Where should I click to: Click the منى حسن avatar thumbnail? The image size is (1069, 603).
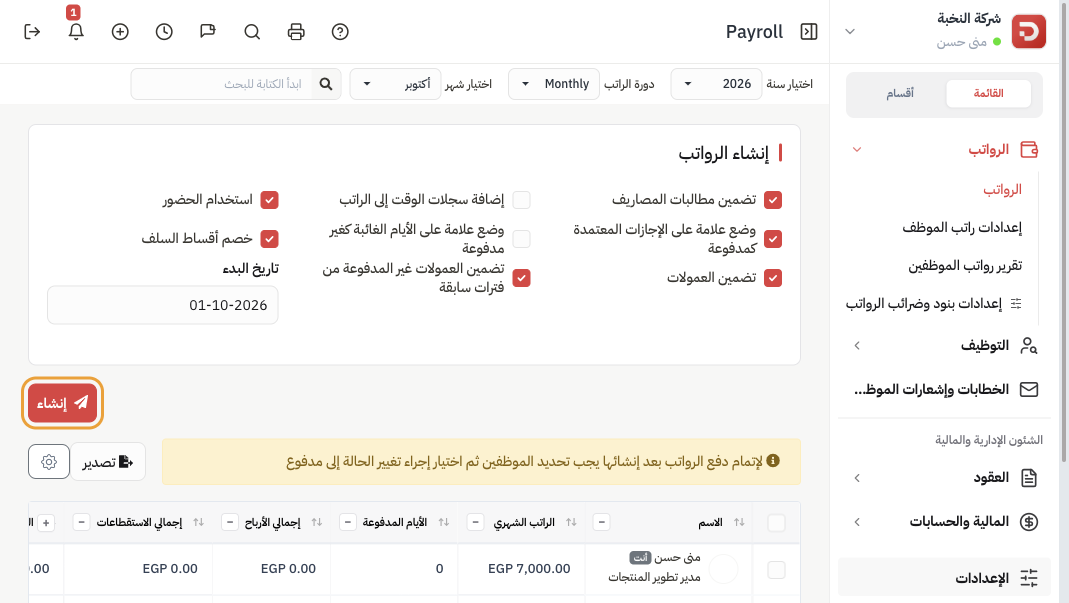pos(723,569)
